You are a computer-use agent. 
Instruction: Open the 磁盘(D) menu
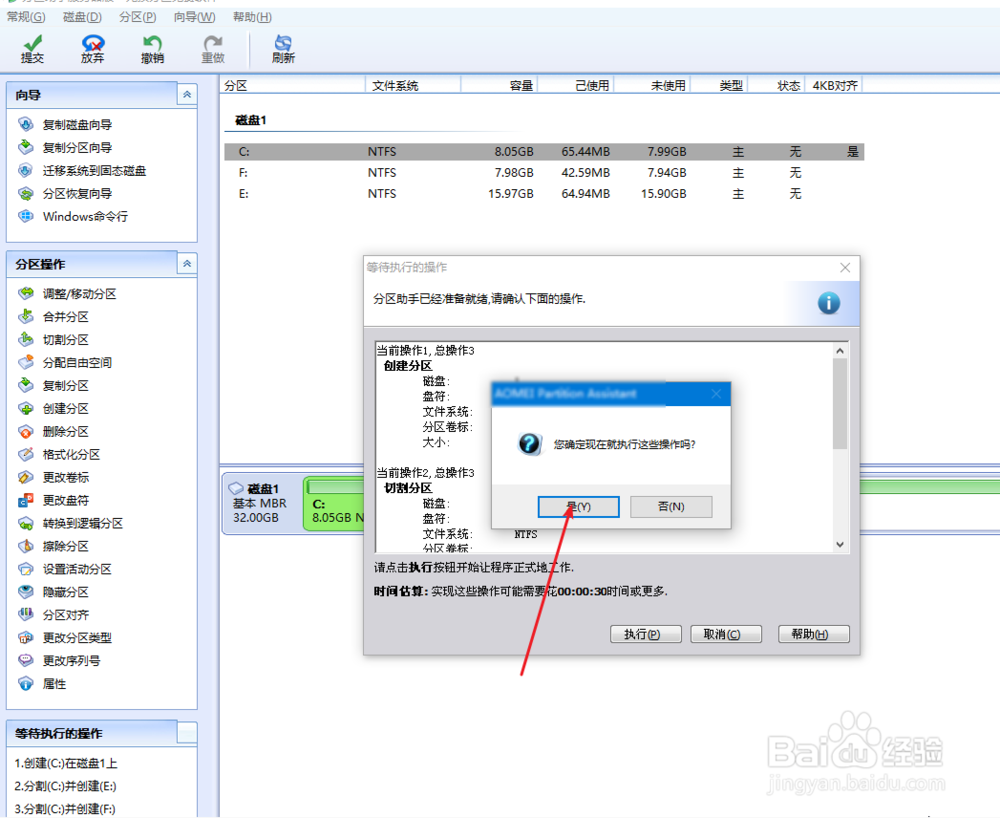click(82, 17)
